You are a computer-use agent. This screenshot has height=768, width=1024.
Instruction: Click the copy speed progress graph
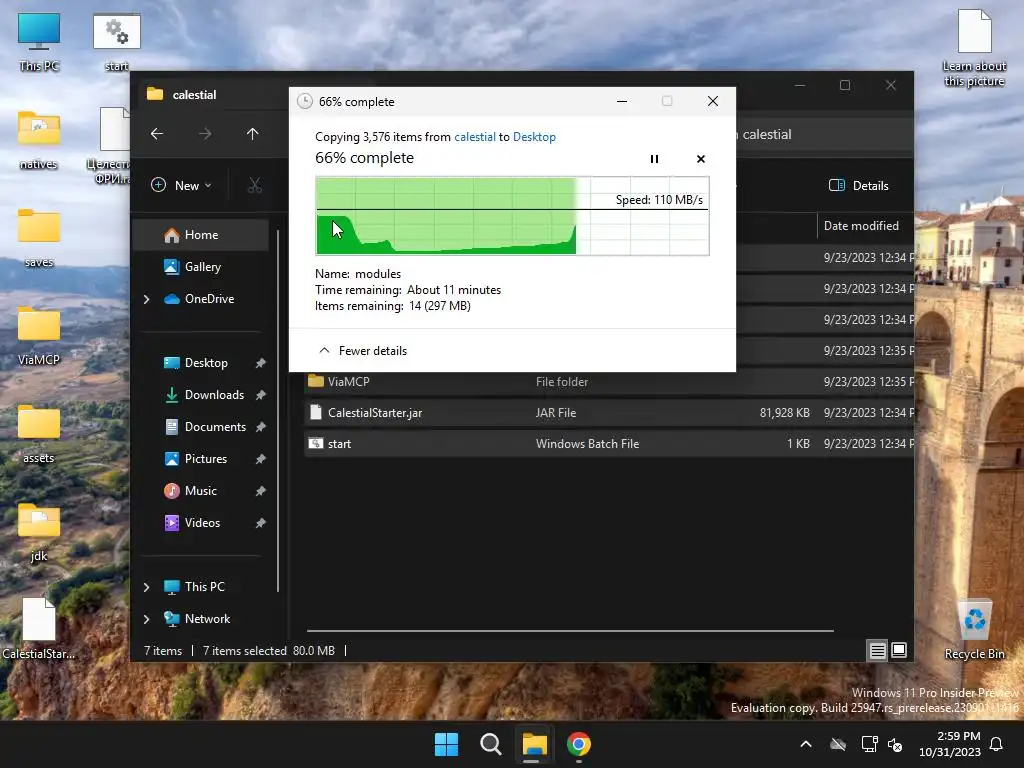tap(512, 216)
